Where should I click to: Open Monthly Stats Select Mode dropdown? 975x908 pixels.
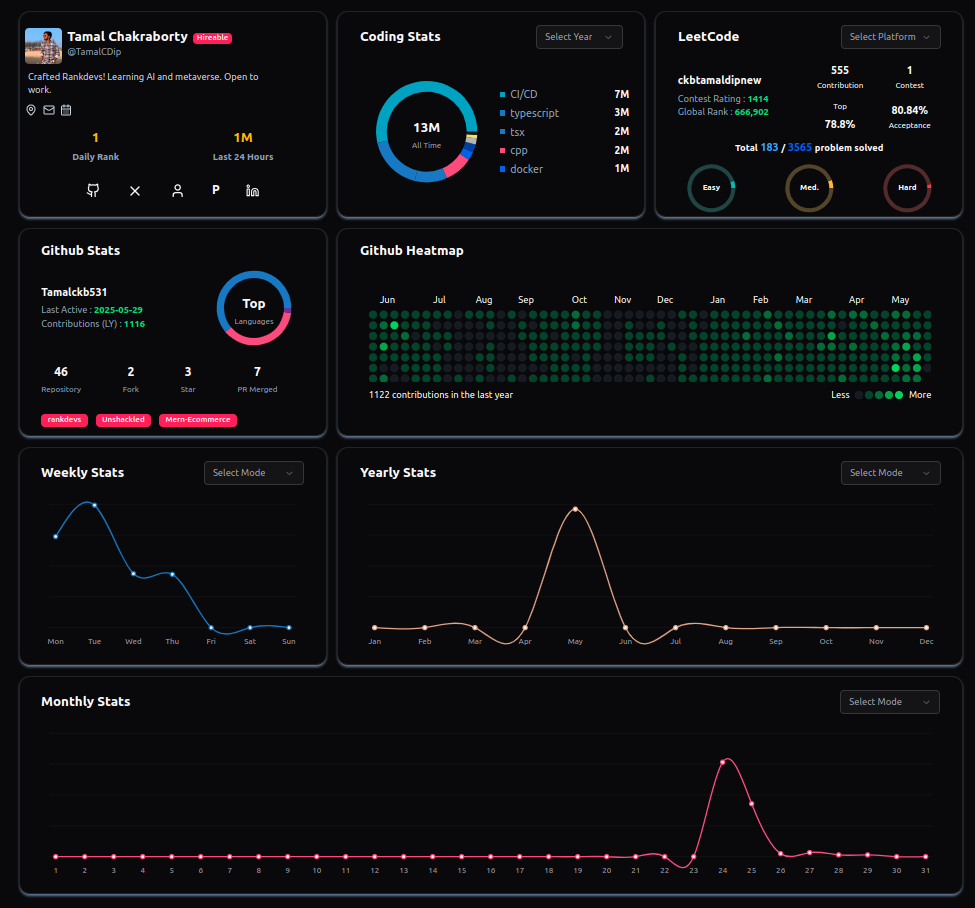click(889, 702)
